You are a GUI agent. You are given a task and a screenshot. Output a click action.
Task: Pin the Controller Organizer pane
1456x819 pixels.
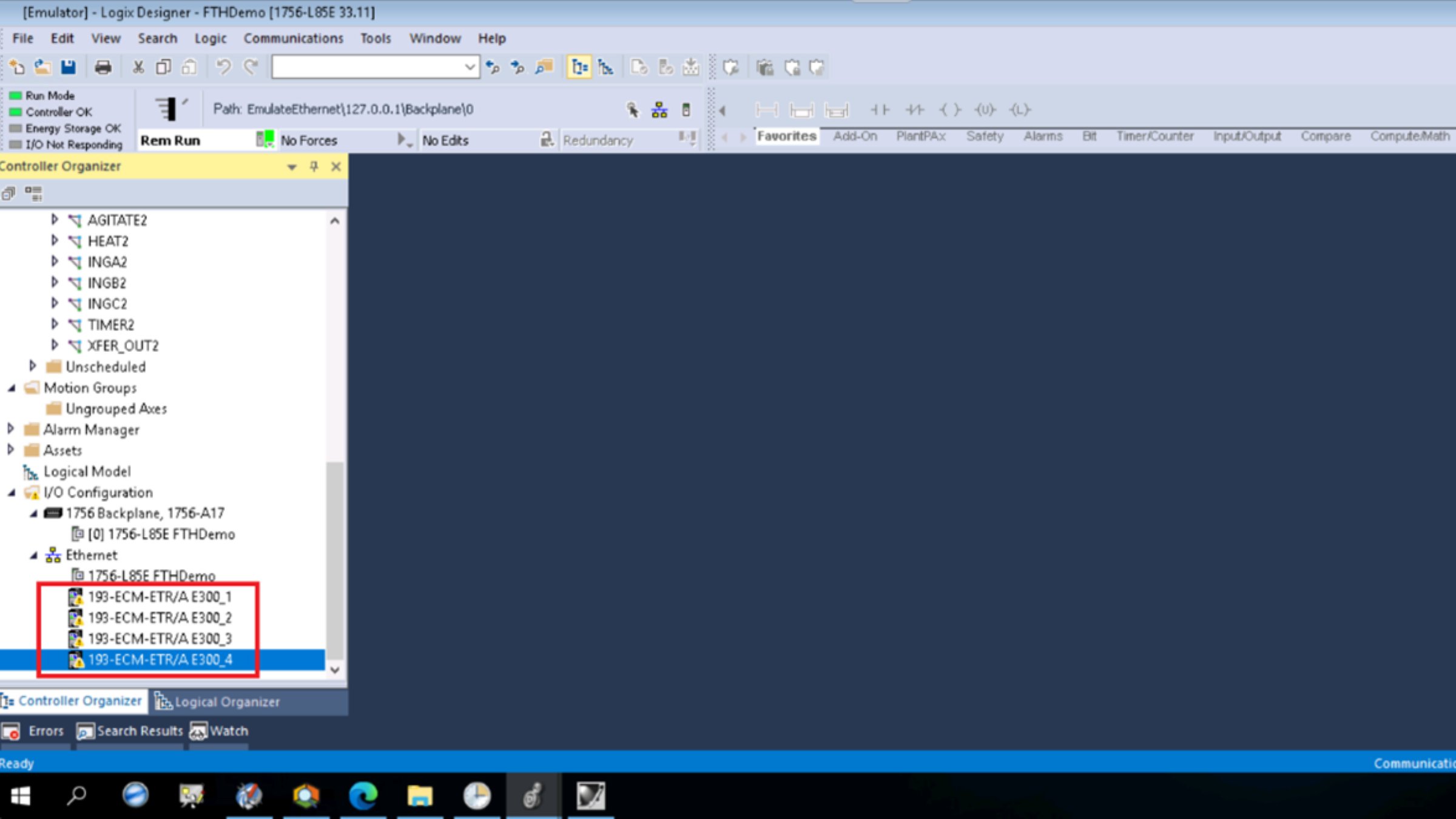[x=314, y=167]
